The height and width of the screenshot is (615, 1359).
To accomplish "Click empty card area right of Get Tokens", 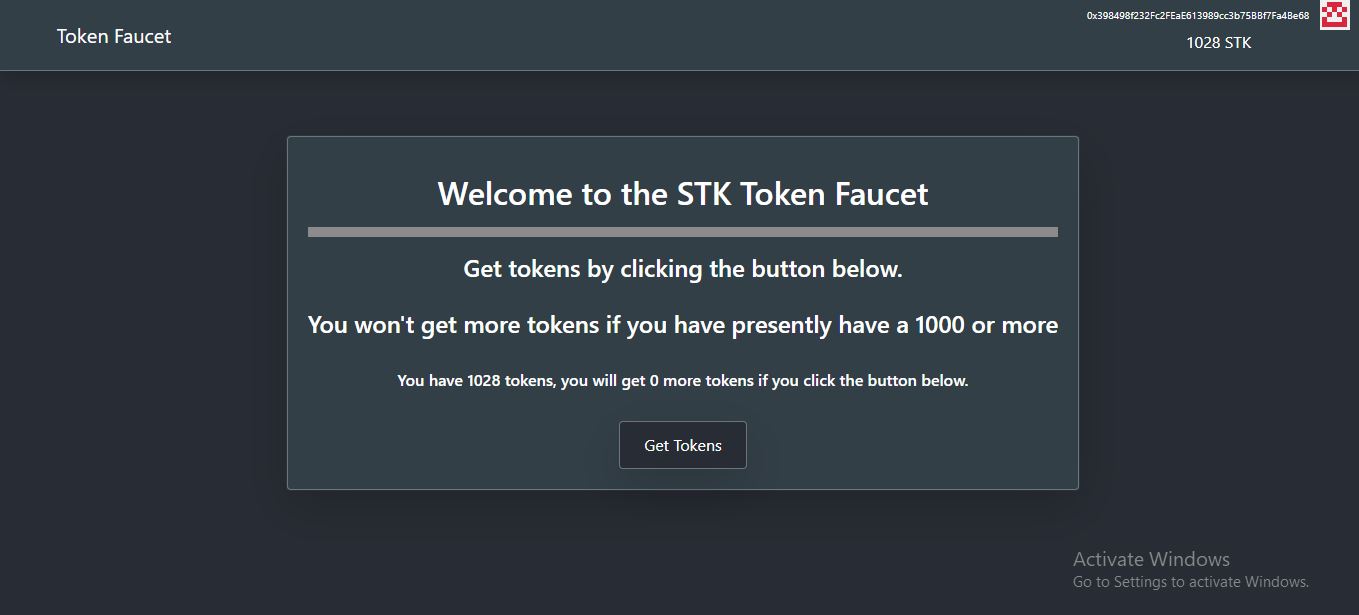I will pos(910,445).
